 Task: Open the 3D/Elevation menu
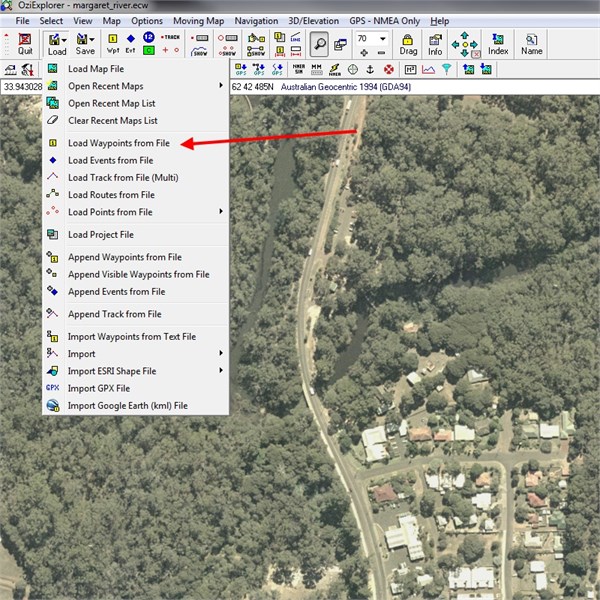pyautogui.click(x=313, y=21)
